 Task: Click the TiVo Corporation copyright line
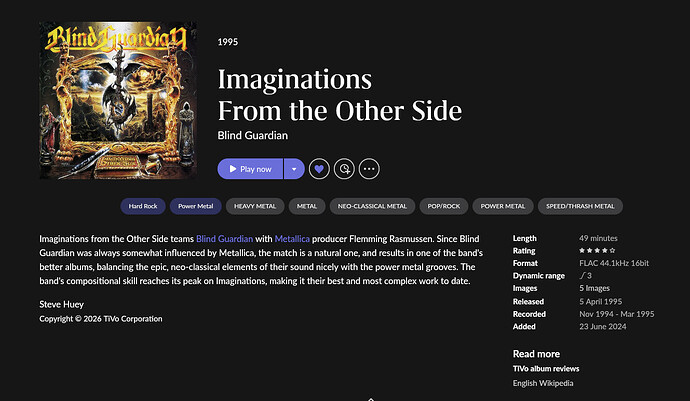(x=101, y=319)
